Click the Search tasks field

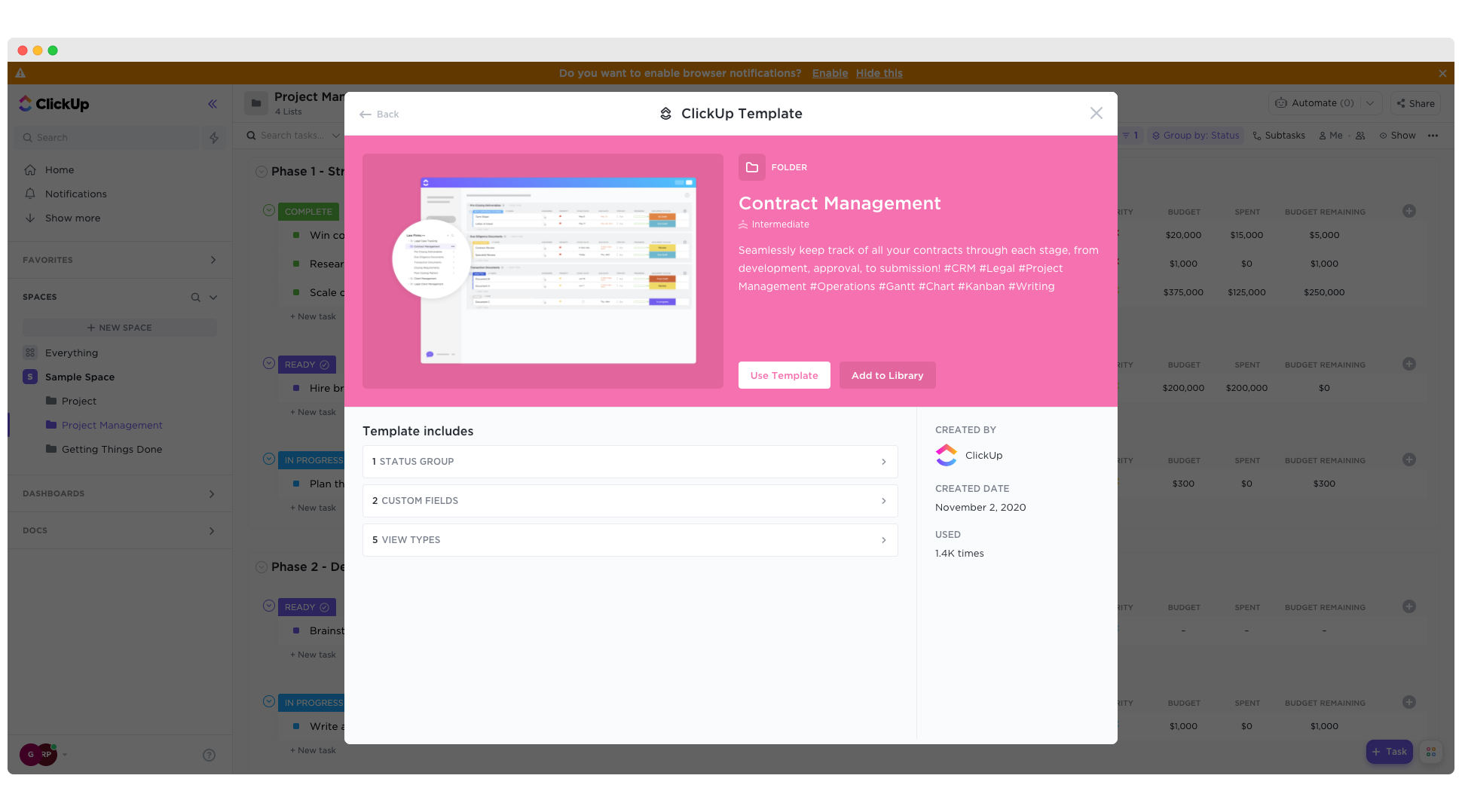pyautogui.click(x=292, y=136)
